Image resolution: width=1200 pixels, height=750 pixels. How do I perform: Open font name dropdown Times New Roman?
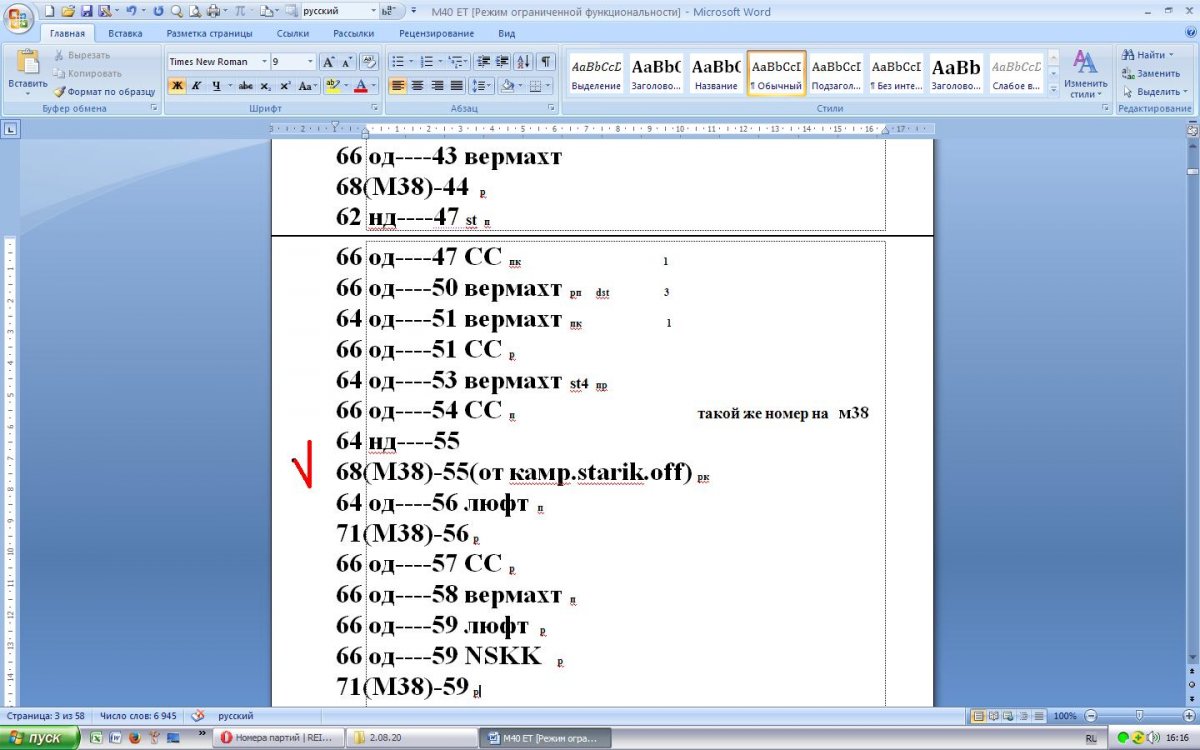click(x=264, y=61)
